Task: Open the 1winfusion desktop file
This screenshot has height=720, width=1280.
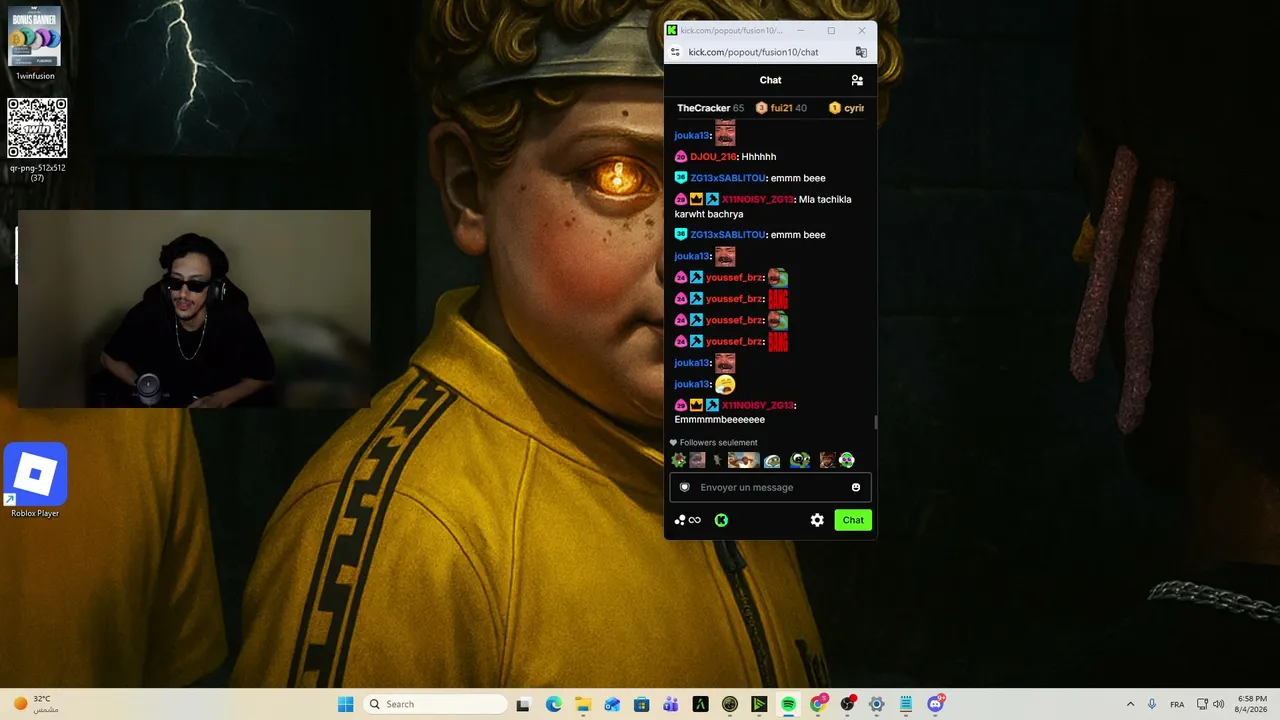Action: coord(35,43)
